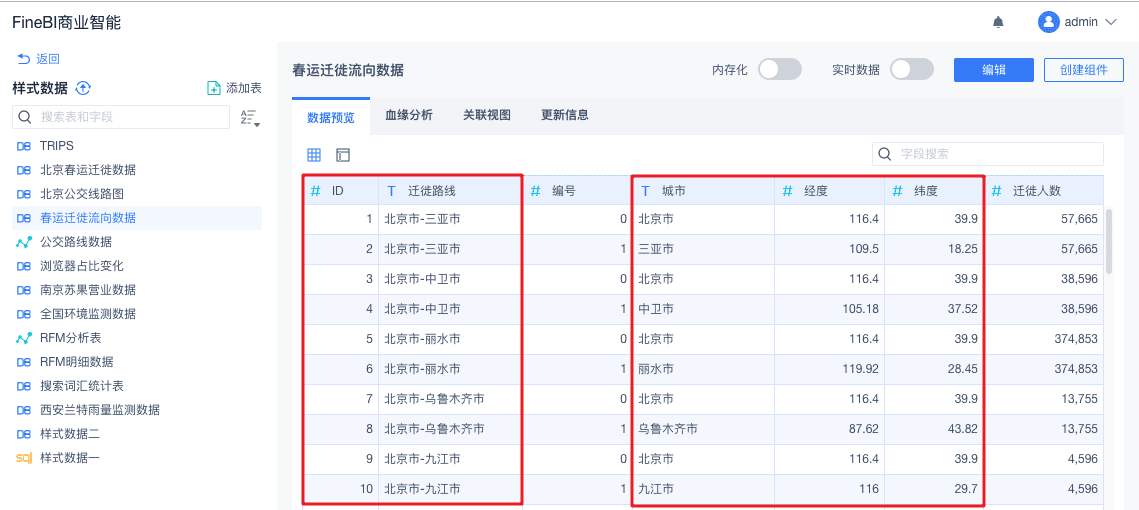
Task: Open the notification bell
Action: pyautogui.click(x=998, y=22)
